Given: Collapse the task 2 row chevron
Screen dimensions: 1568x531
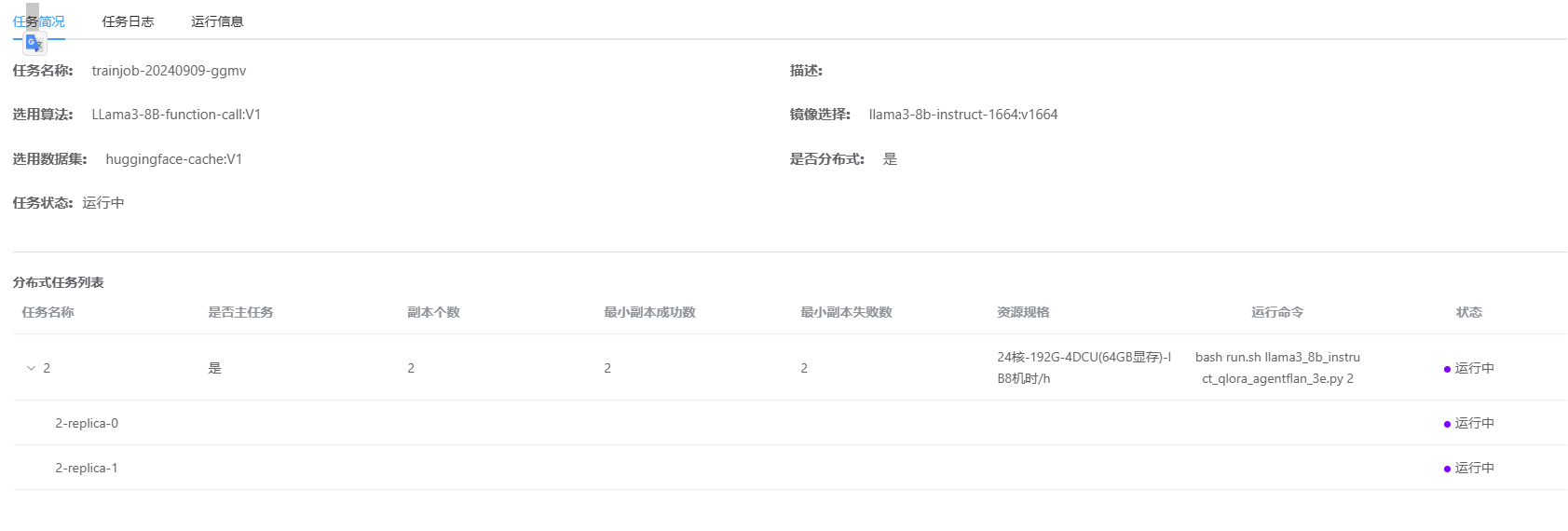Looking at the screenshot, I should (x=31, y=368).
